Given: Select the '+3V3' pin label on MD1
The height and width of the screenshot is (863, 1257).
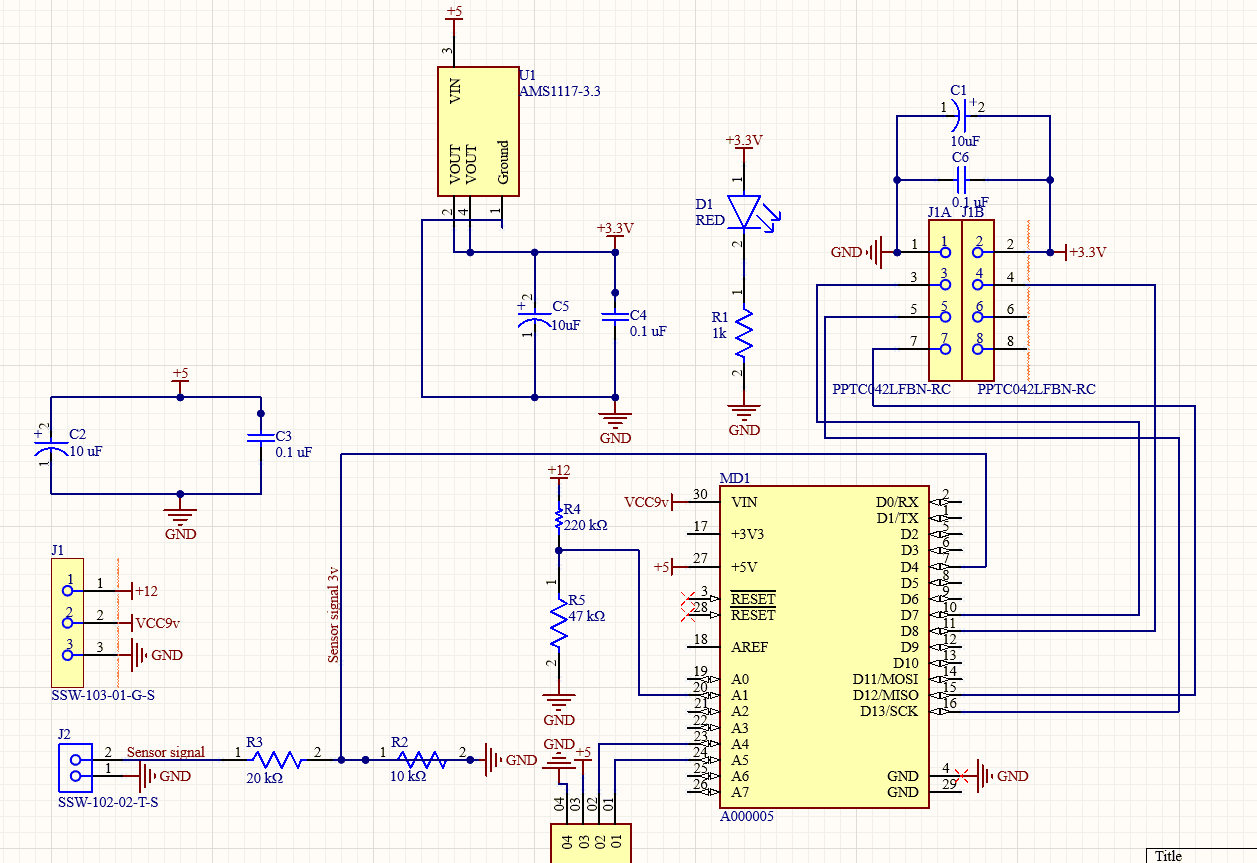Looking at the screenshot, I should coord(750,534).
